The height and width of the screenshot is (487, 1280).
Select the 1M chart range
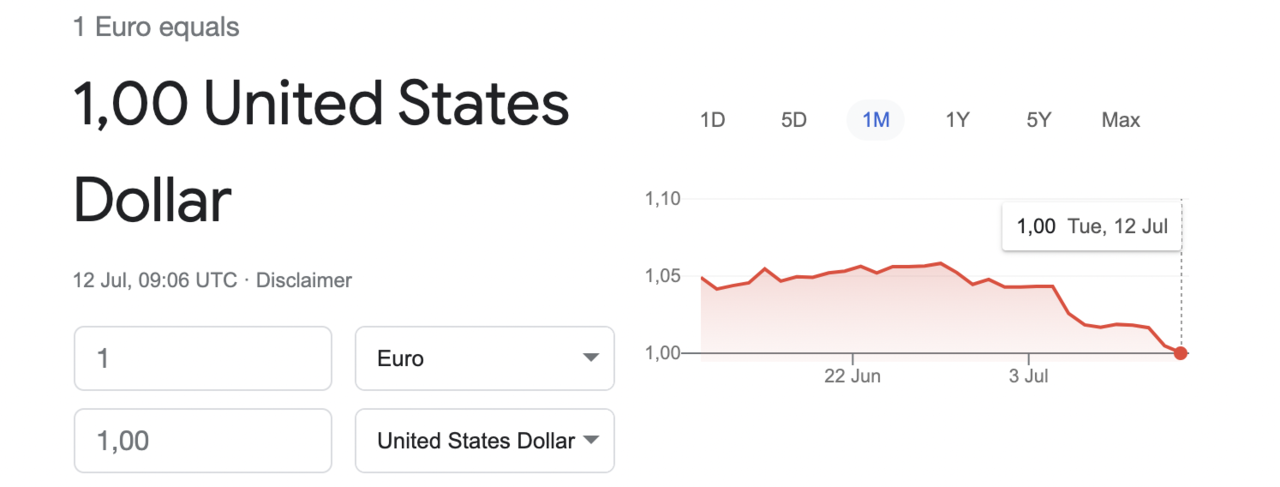coord(876,120)
